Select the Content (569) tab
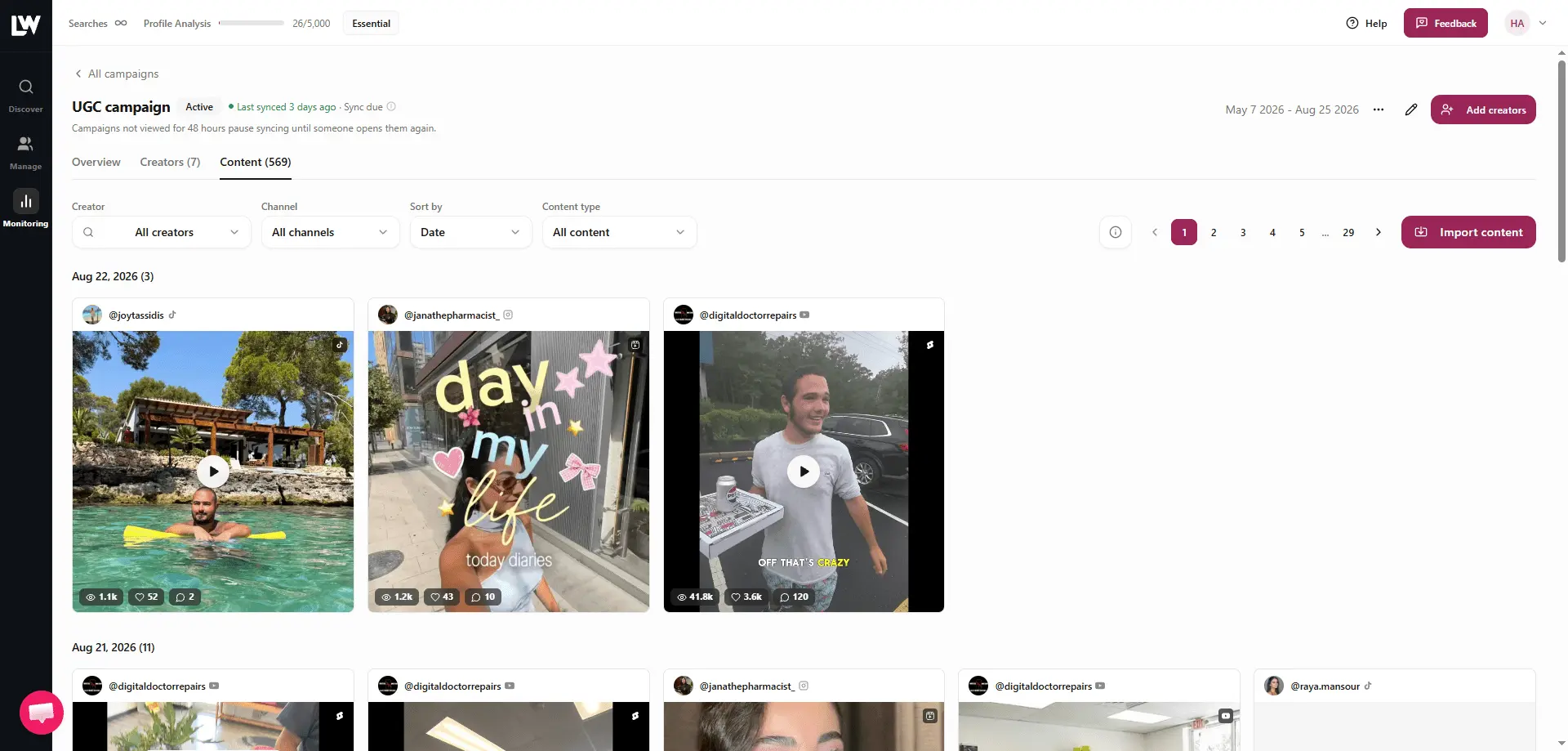Screen dimensions: 1568x751 coord(256,162)
